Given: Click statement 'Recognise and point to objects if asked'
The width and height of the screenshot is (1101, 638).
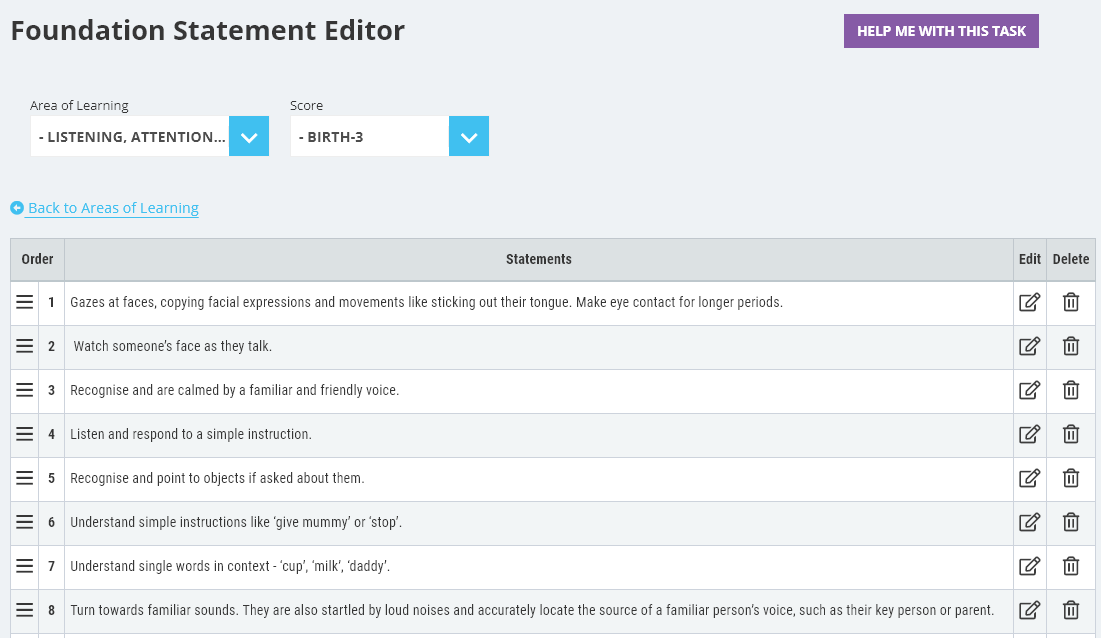Looking at the screenshot, I should pos(217,478).
